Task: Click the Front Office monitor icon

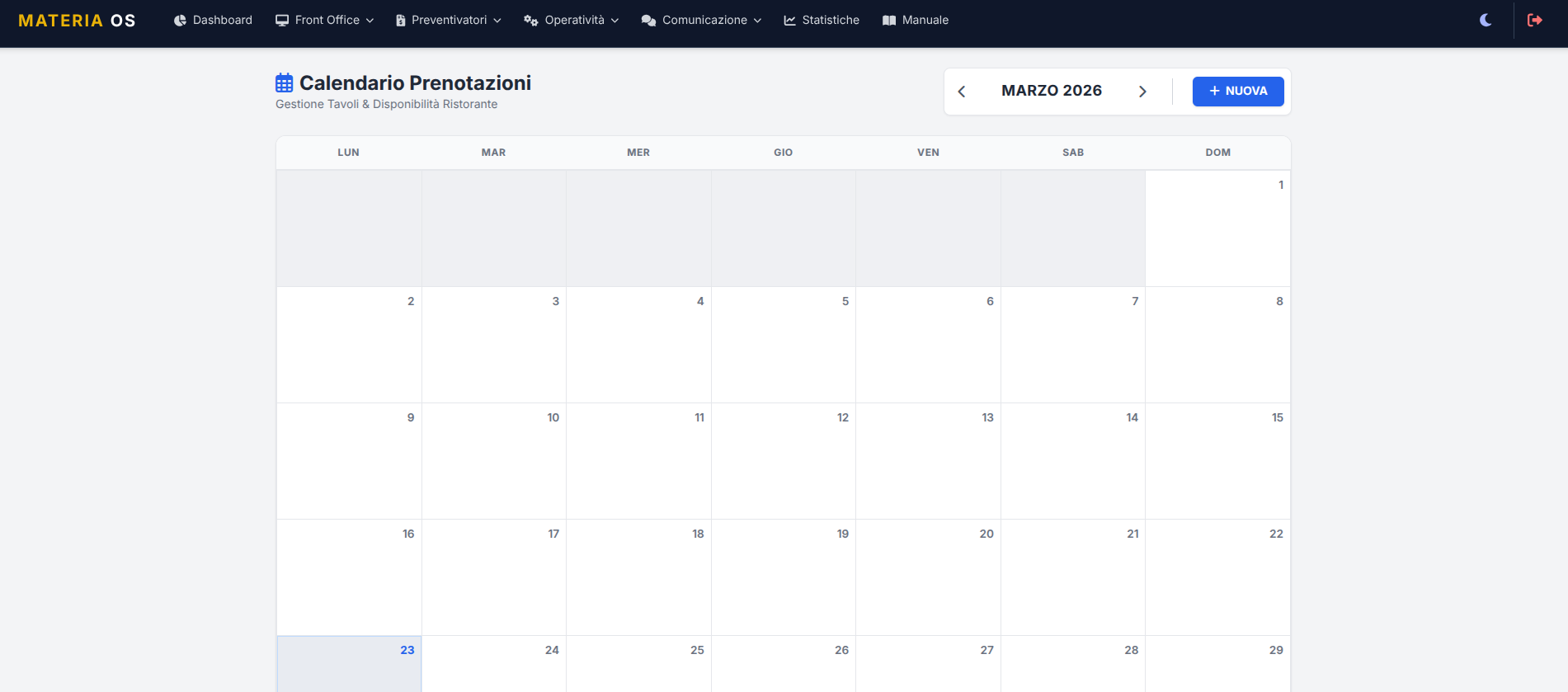Action: tap(282, 21)
